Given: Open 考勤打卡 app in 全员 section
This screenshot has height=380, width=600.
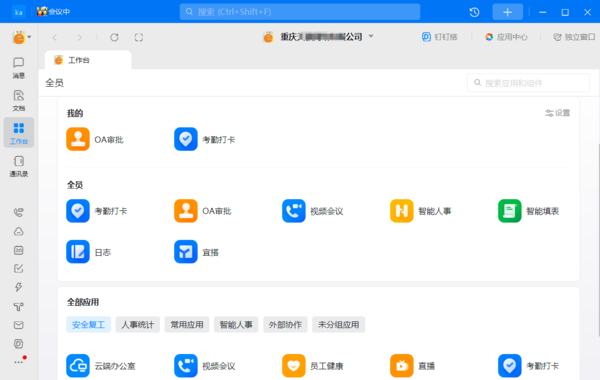Looking at the screenshot, I should pyautogui.click(x=78, y=211).
